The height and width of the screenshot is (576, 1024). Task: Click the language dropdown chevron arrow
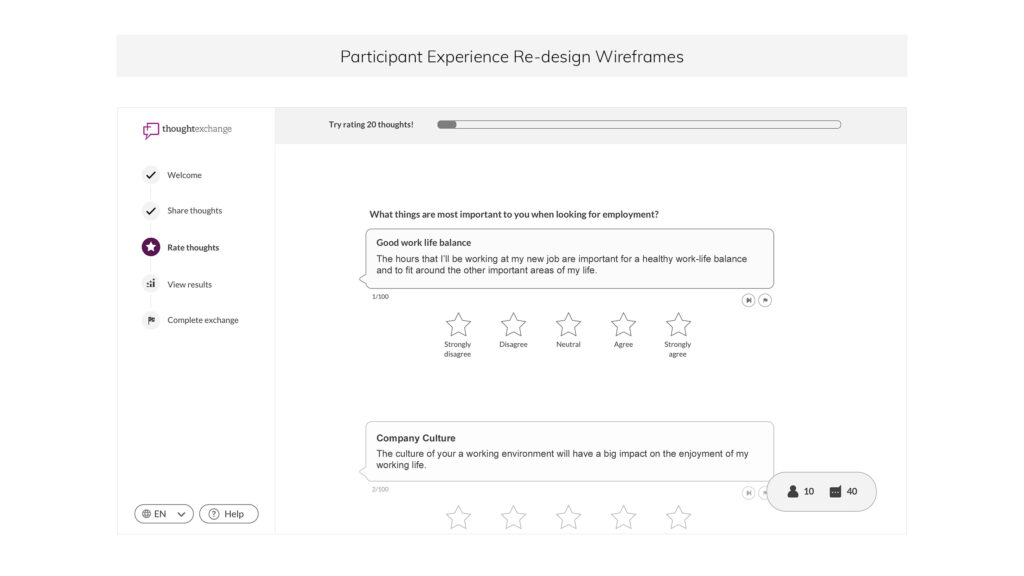click(x=182, y=515)
